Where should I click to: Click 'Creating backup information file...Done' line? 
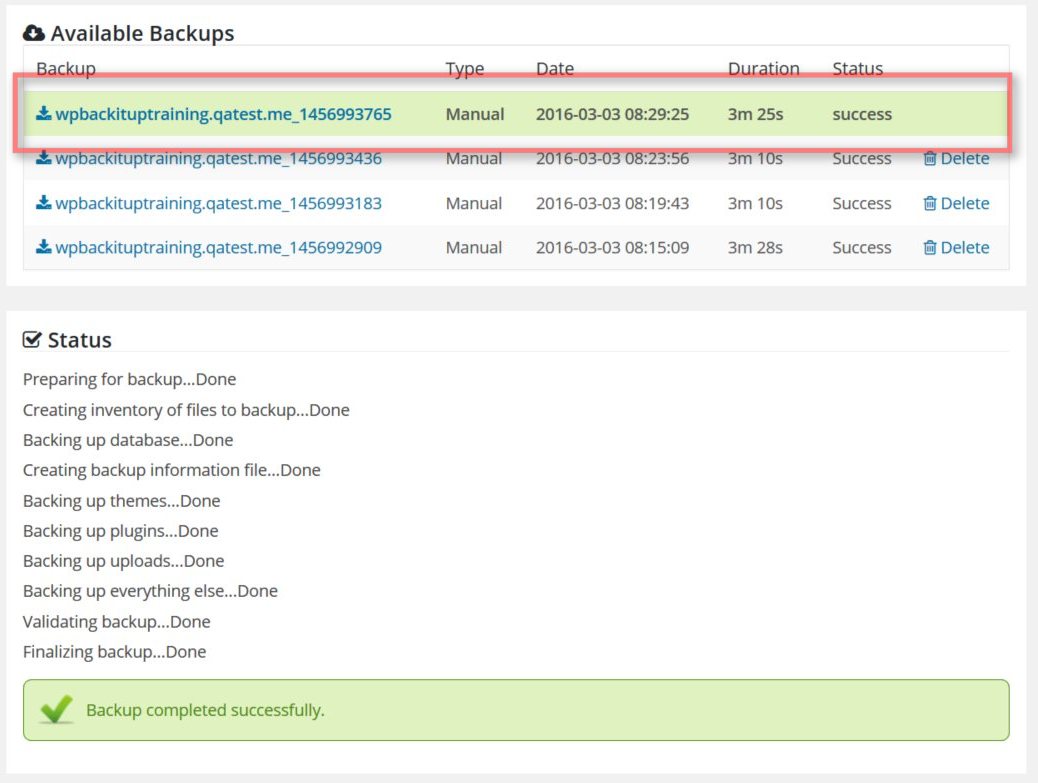pyautogui.click(x=171, y=470)
